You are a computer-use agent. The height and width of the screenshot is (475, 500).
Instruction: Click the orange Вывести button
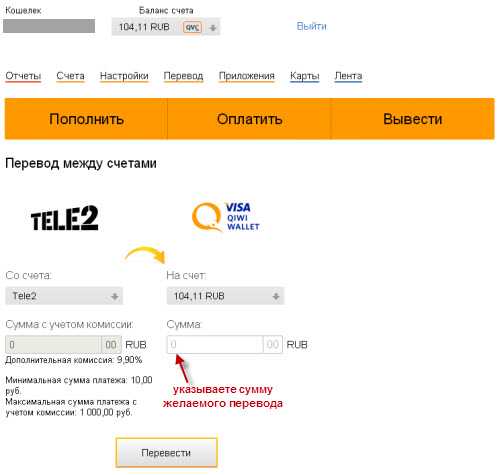pyautogui.click(x=413, y=119)
